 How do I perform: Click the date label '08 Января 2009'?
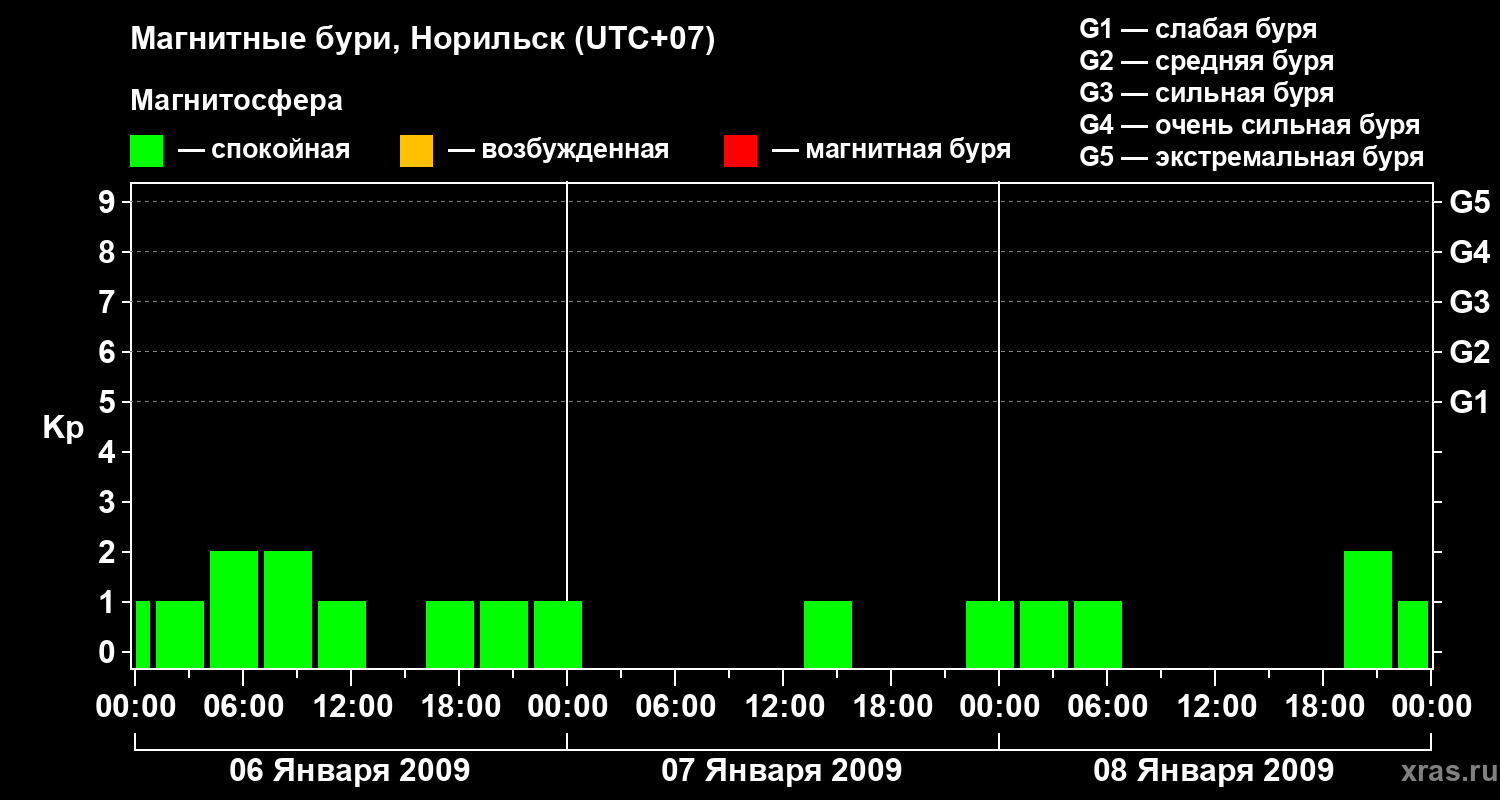[x=1214, y=770]
